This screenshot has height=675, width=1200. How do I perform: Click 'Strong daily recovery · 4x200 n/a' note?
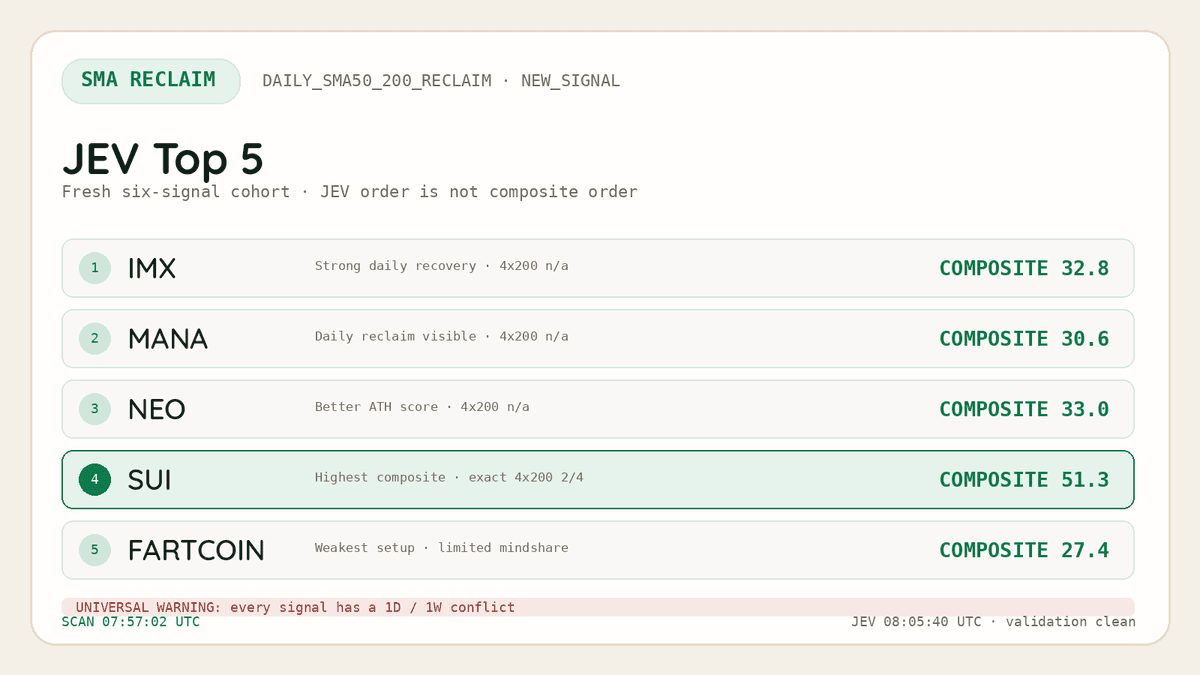tap(442, 266)
